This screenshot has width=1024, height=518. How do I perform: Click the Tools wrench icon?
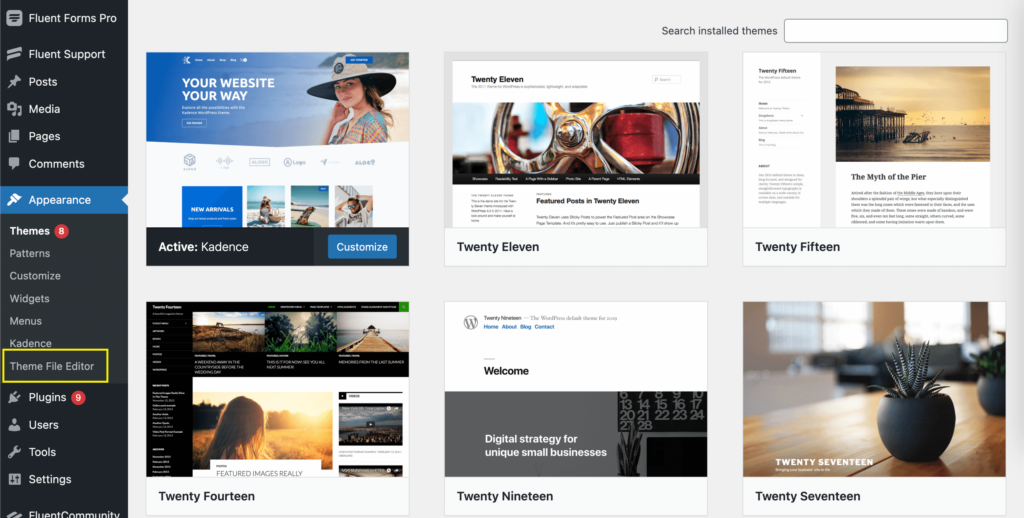(x=14, y=452)
